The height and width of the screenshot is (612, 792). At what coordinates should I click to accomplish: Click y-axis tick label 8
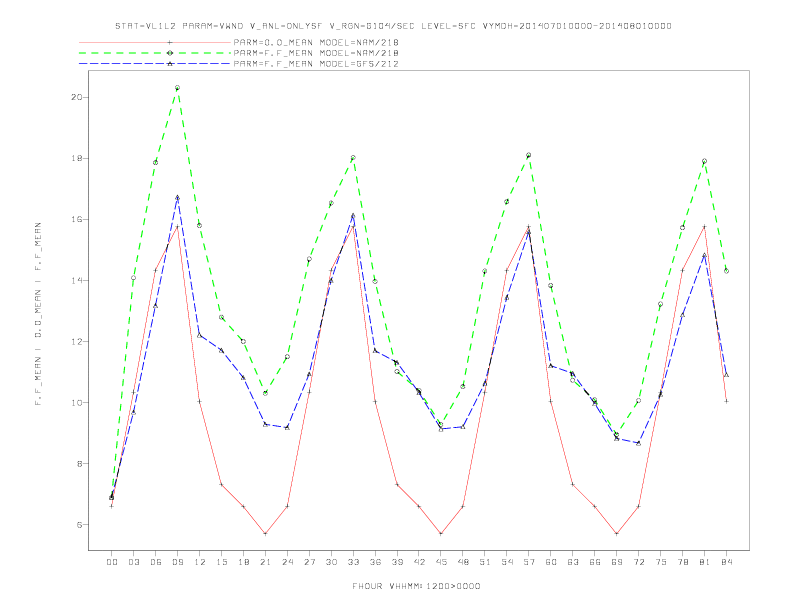tap(79, 464)
